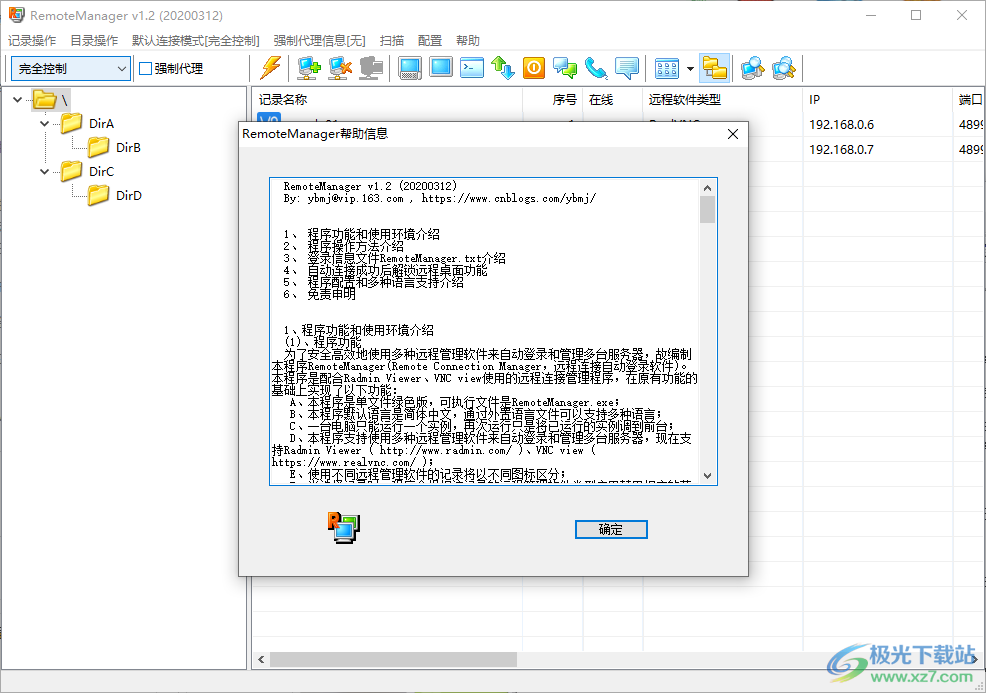Open the view mode dropdown arrow

(690, 69)
